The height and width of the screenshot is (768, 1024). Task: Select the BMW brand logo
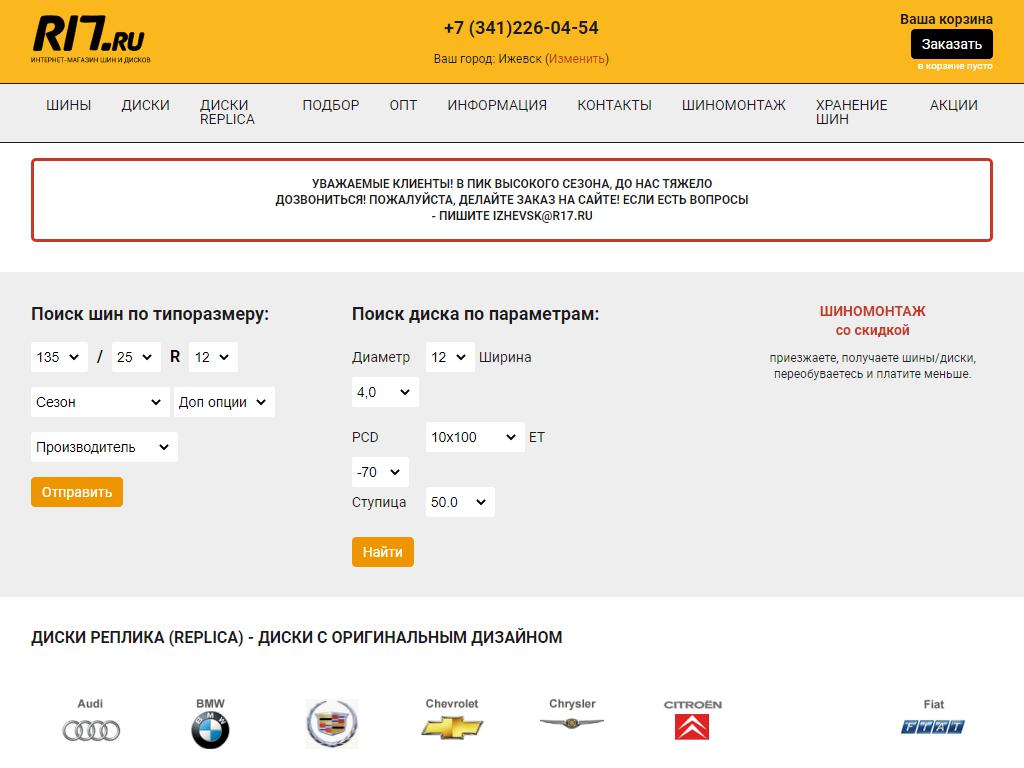210,722
